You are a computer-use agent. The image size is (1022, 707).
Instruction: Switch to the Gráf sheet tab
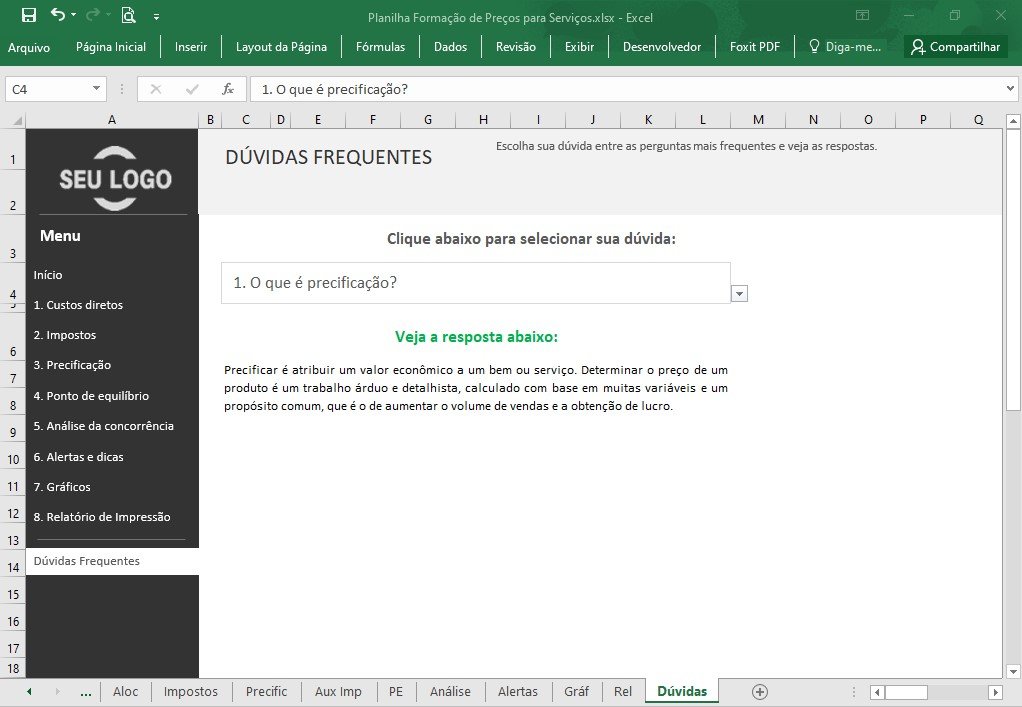tap(576, 691)
